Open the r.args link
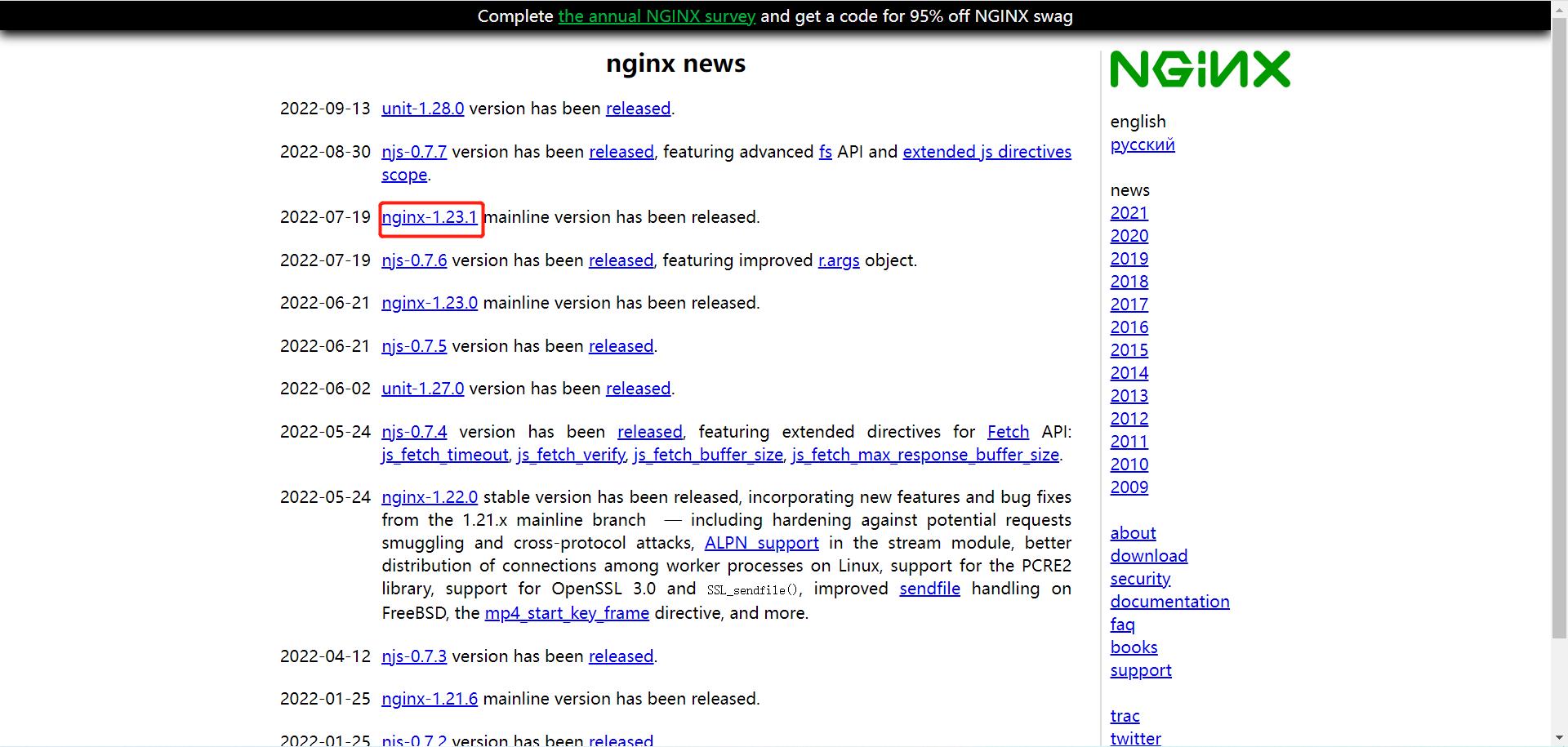Image resolution: width=1568 pixels, height=747 pixels. click(x=839, y=260)
